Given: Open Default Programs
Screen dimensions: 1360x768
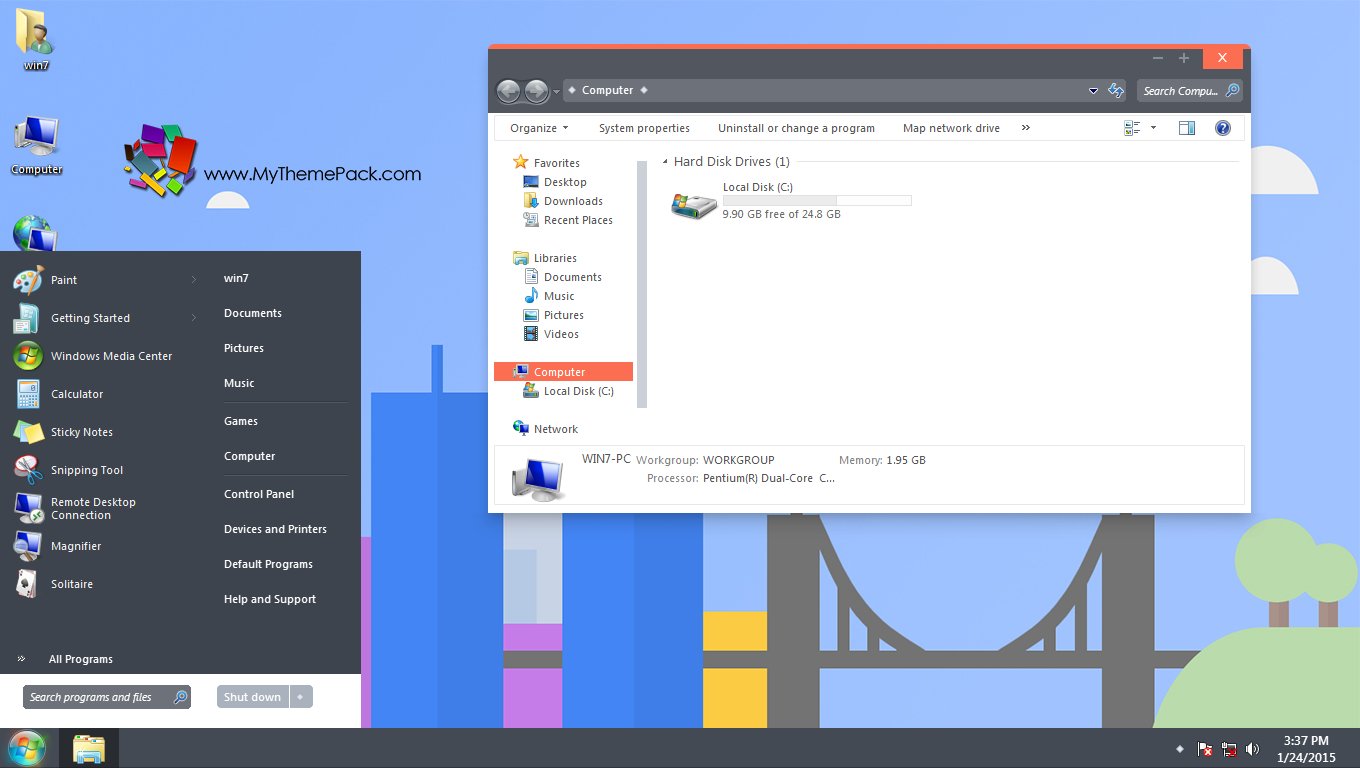Looking at the screenshot, I should (x=268, y=564).
